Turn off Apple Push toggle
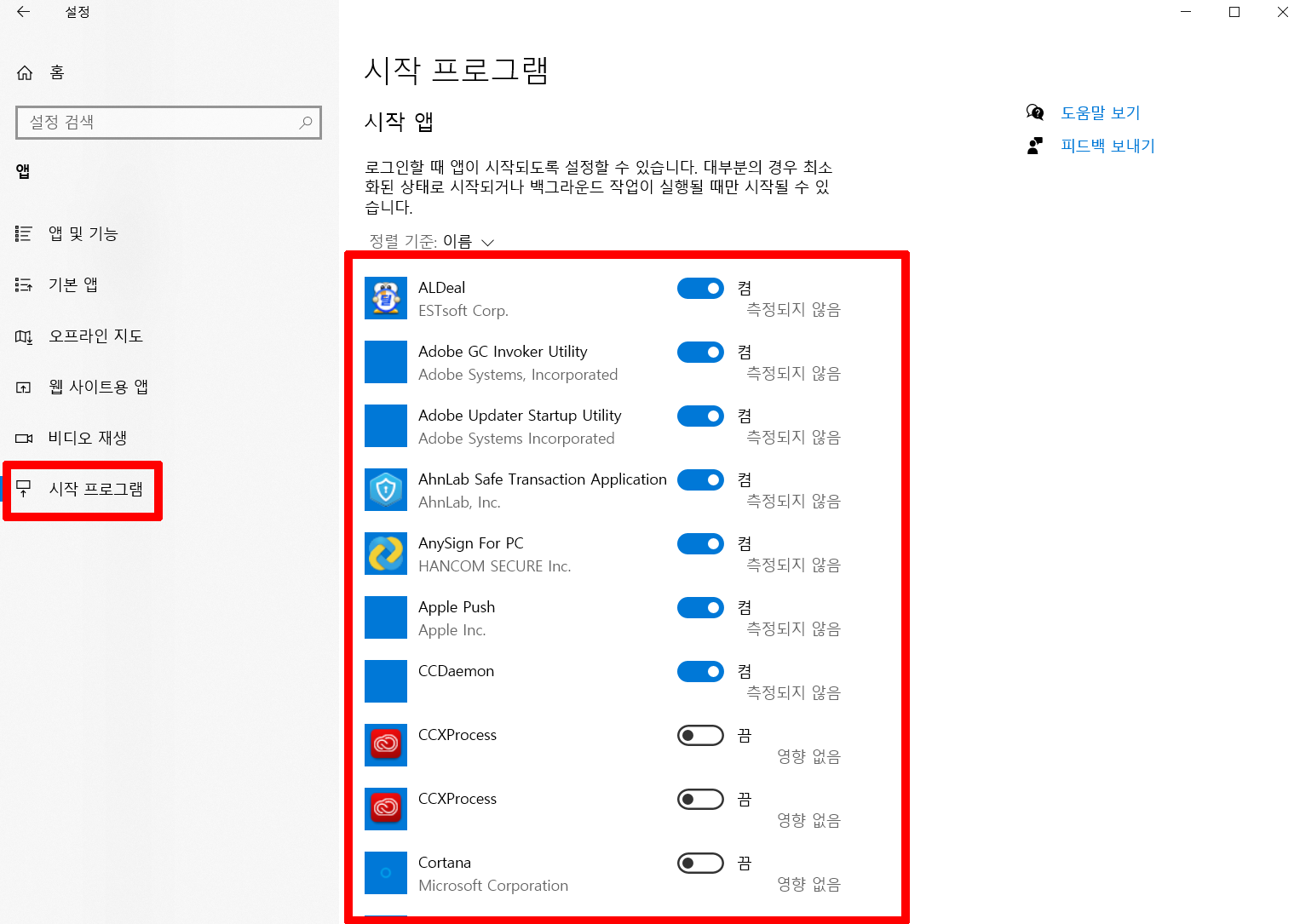1300x924 pixels. 700,608
